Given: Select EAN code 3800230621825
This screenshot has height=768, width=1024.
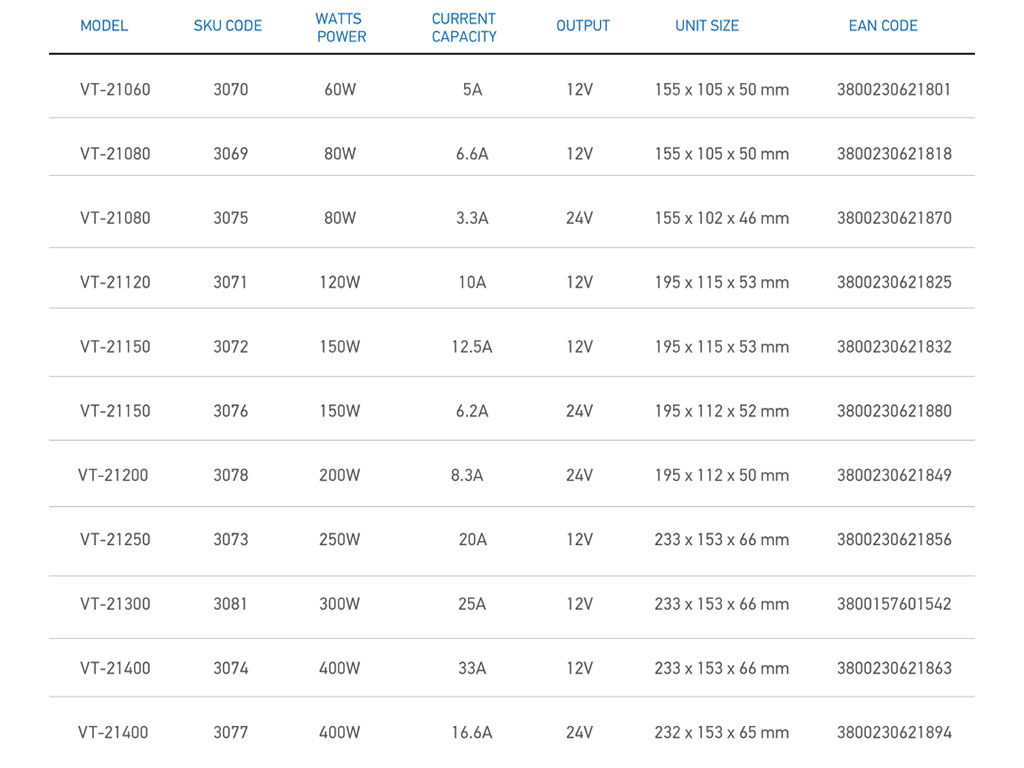Looking at the screenshot, I should [894, 282].
